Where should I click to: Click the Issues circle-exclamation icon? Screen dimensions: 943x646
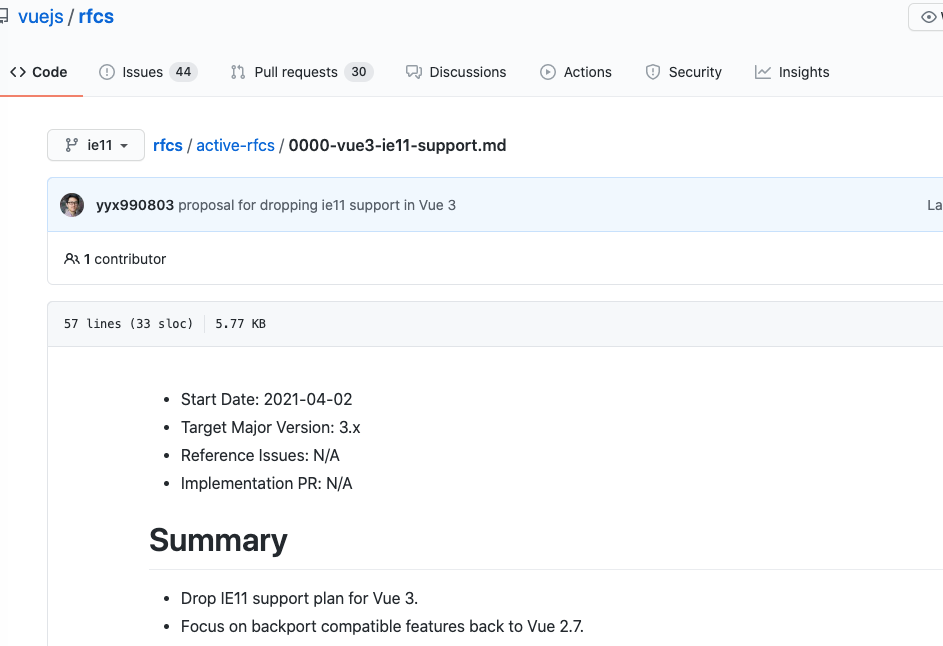pos(106,72)
